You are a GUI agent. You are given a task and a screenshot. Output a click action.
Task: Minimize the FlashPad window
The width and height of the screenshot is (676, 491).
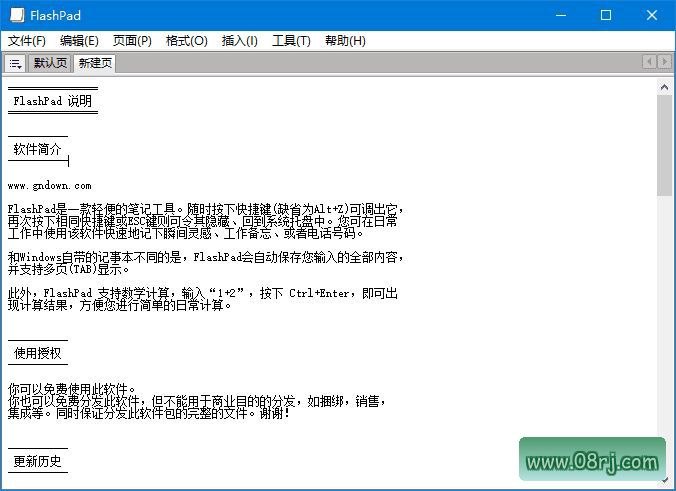(561, 15)
